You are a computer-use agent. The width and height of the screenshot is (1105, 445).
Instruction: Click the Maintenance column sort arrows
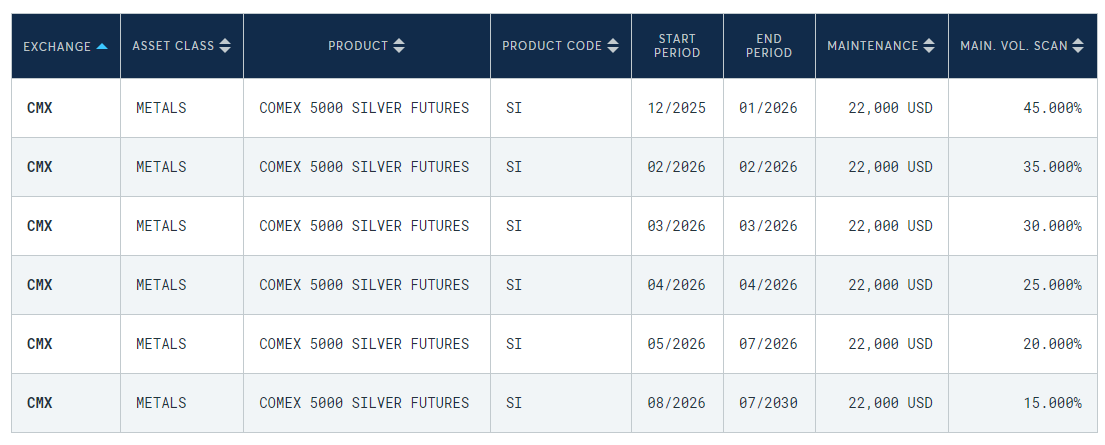pos(930,46)
